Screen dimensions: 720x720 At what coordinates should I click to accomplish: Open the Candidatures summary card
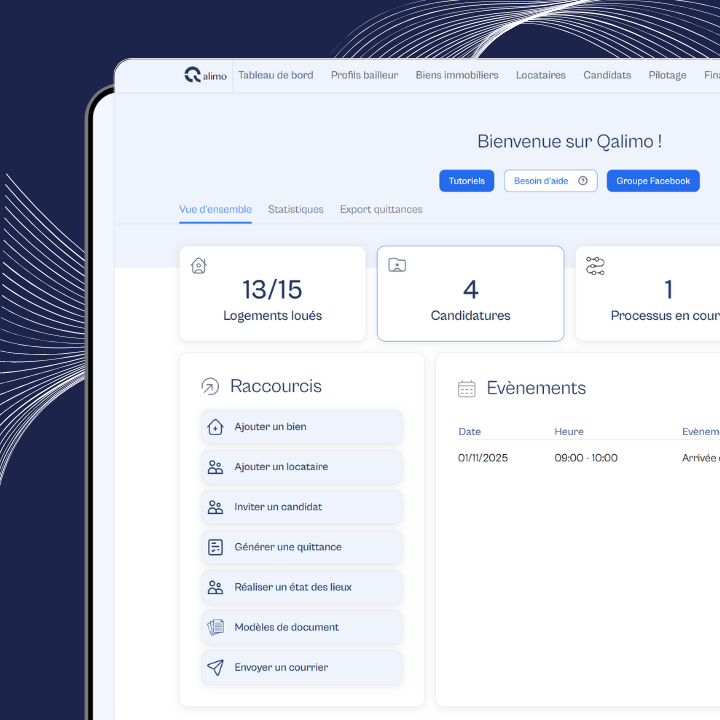pyautogui.click(x=470, y=294)
